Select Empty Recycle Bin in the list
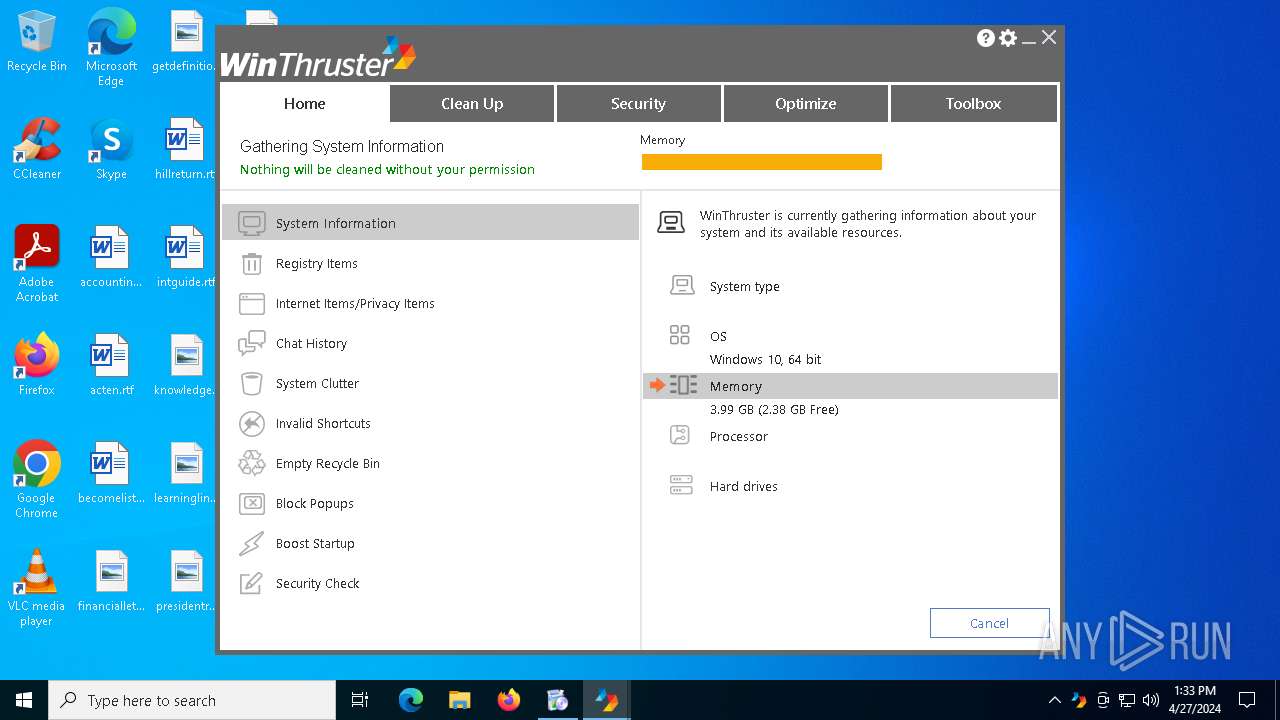This screenshot has height=720, width=1280. click(430, 463)
